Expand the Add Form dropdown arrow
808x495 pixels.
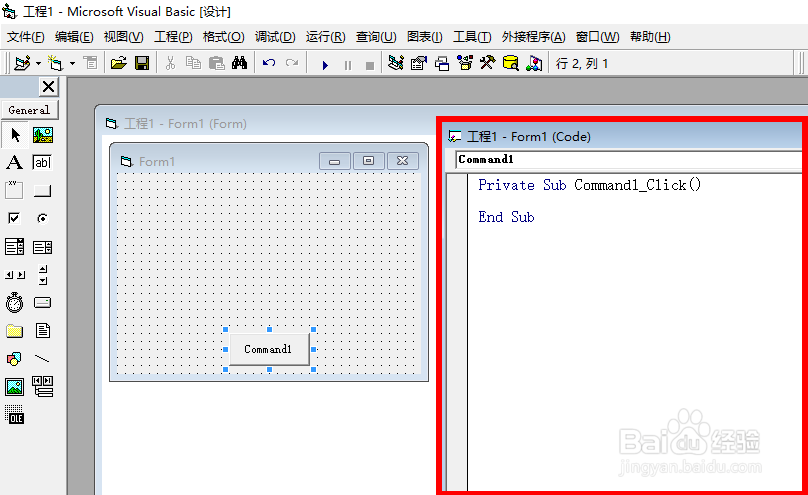point(72,64)
